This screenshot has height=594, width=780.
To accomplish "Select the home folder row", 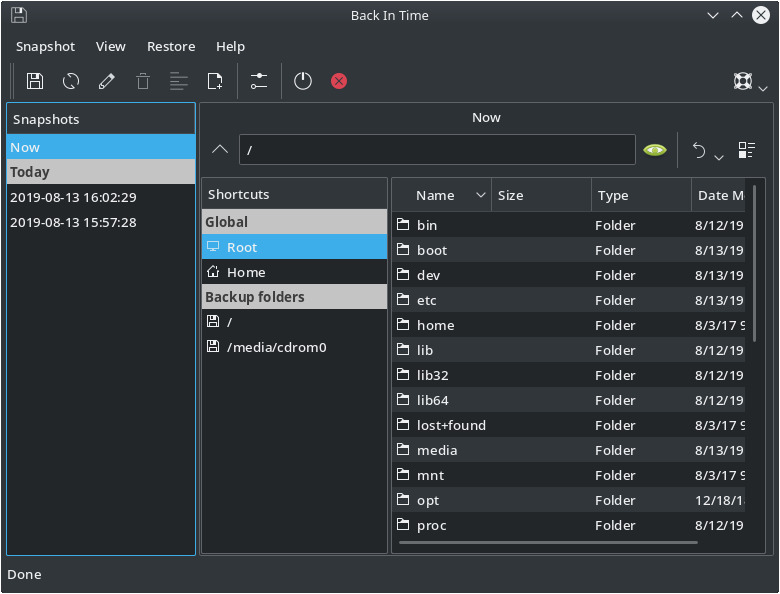I will tap(569, 325).
